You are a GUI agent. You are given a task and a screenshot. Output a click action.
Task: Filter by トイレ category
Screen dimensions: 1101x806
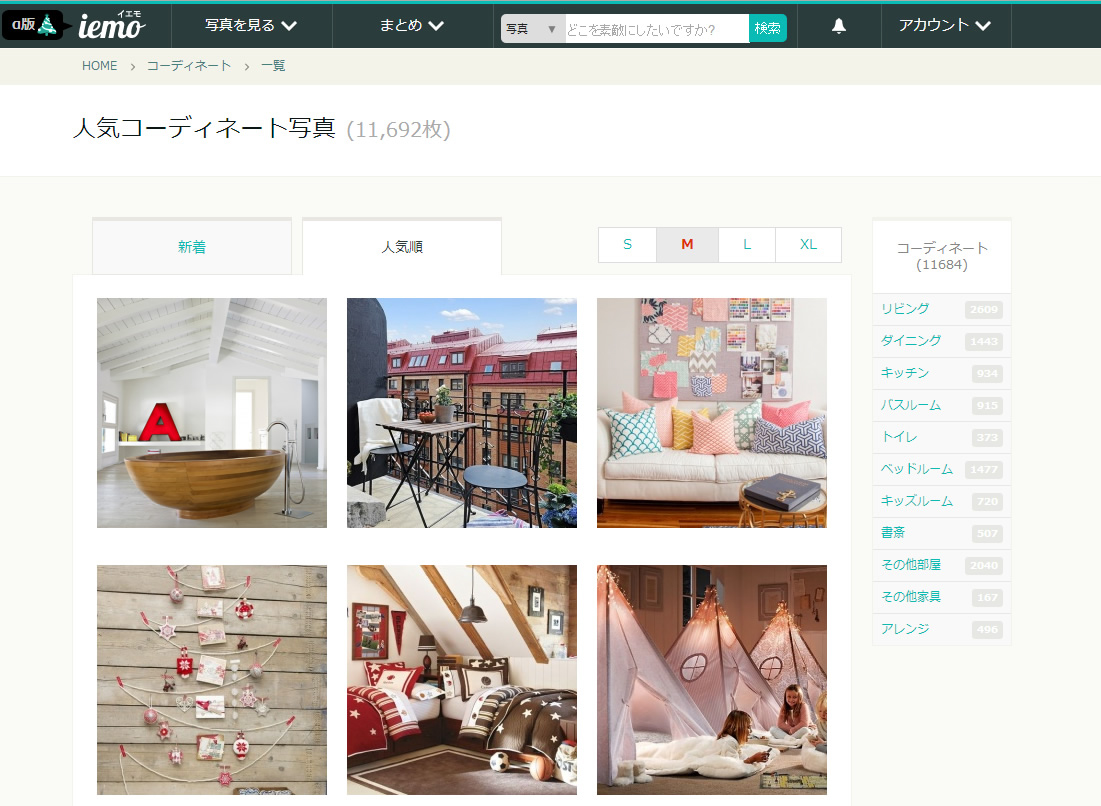(x=899, y=437)
